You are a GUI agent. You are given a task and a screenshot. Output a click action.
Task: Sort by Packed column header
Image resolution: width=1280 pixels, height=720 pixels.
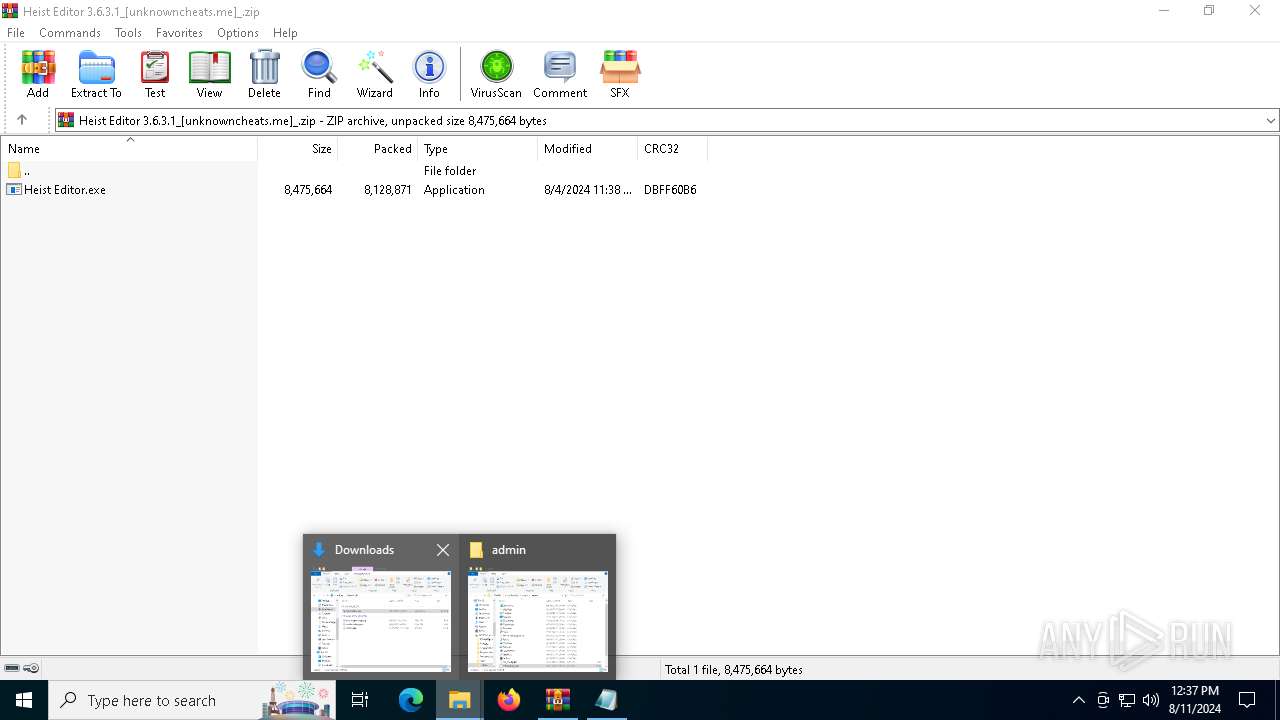pyautogui.click(x=378, y=148)
